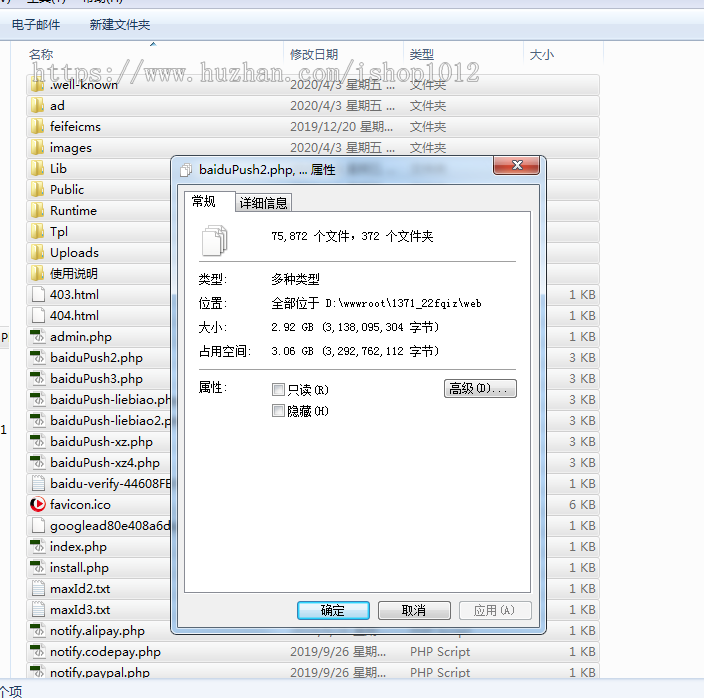Select the baiduPush-liebiao.php file name
Image resolution: width=704 pixels, height=698 pixels.
click(x=110, y=399)
